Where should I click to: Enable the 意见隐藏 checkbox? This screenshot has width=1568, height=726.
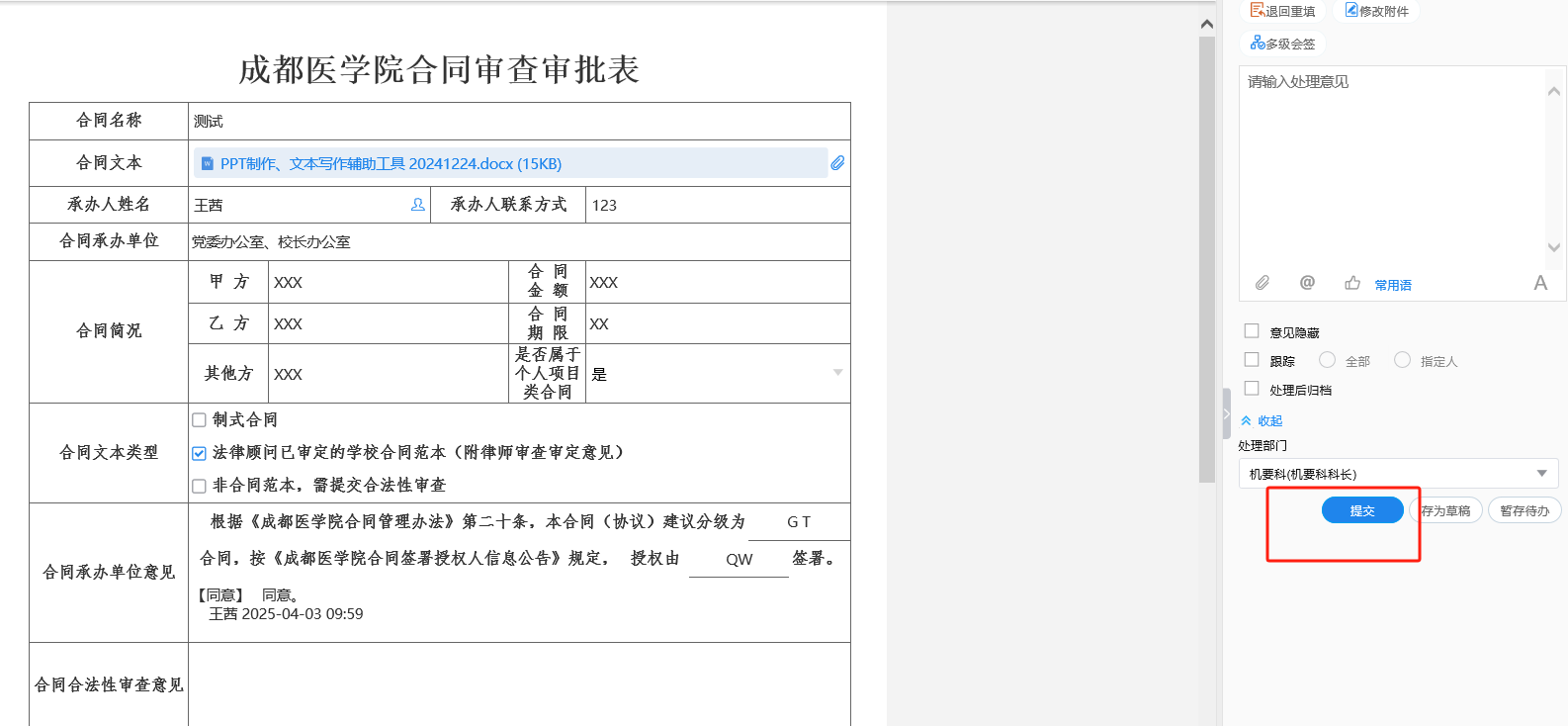coord(1252,331)
